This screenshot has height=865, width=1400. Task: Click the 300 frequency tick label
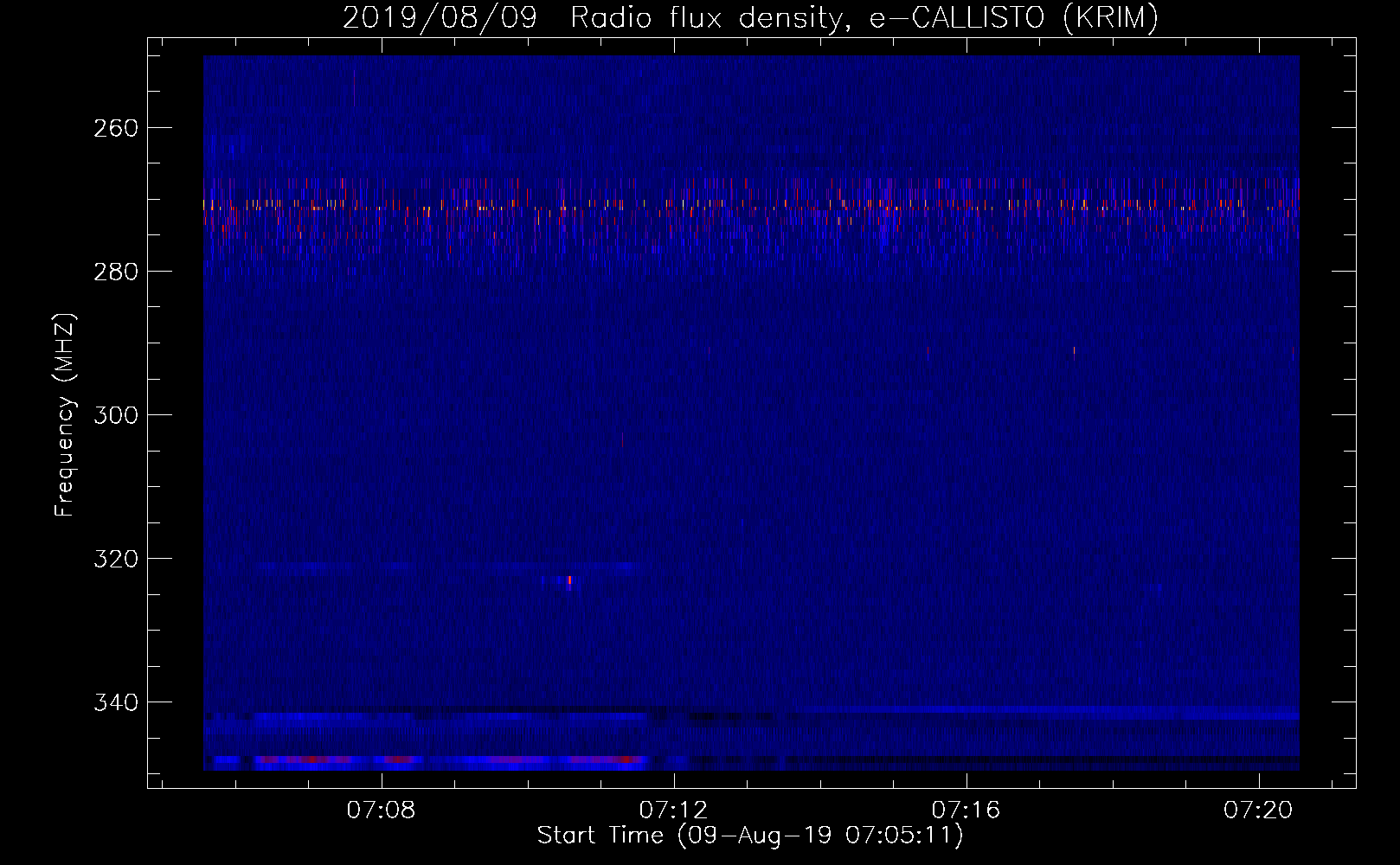tap(116, 415)
